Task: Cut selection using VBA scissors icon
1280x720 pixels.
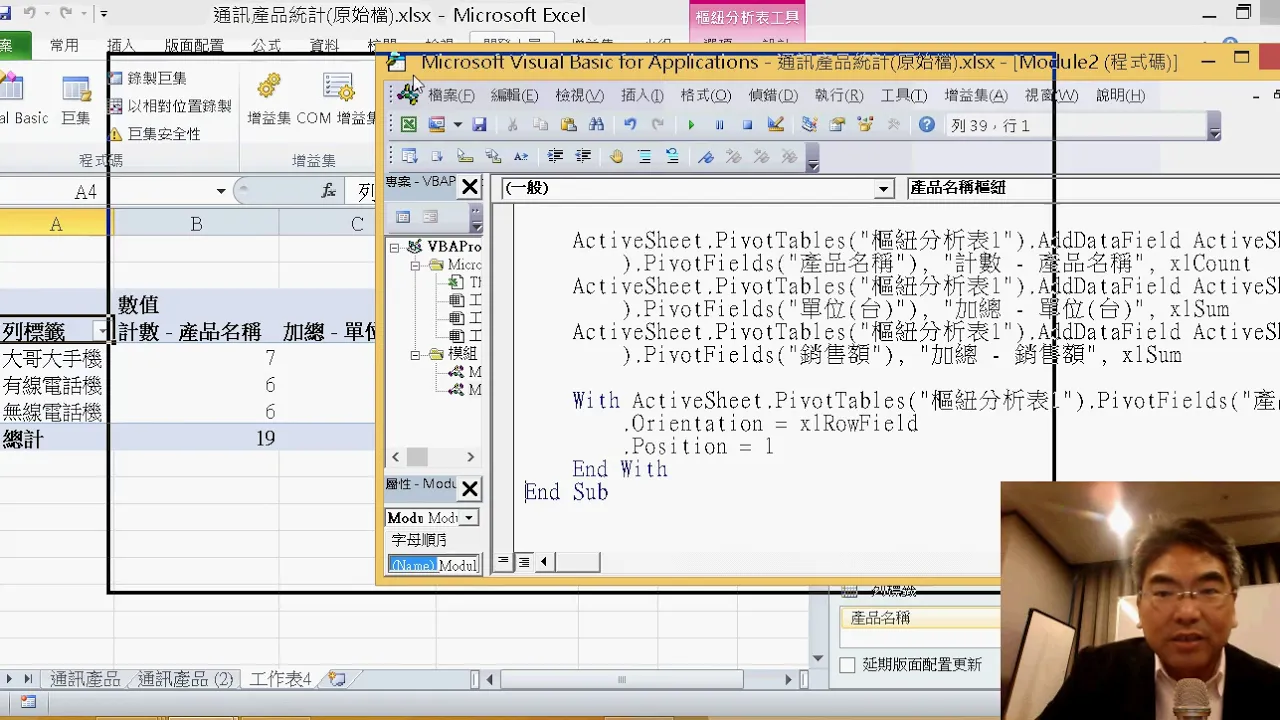Action: pyautogui.click(x=512, y=125)
